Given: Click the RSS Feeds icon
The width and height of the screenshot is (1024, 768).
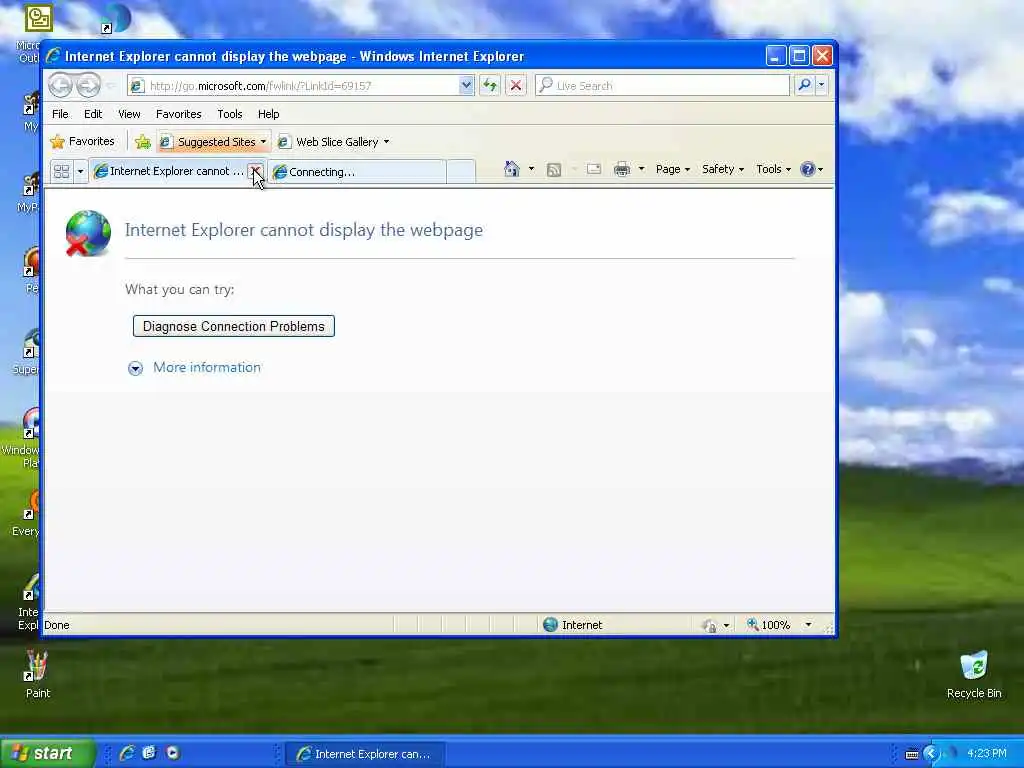Looking at the screenshot, I should (554, 170).
